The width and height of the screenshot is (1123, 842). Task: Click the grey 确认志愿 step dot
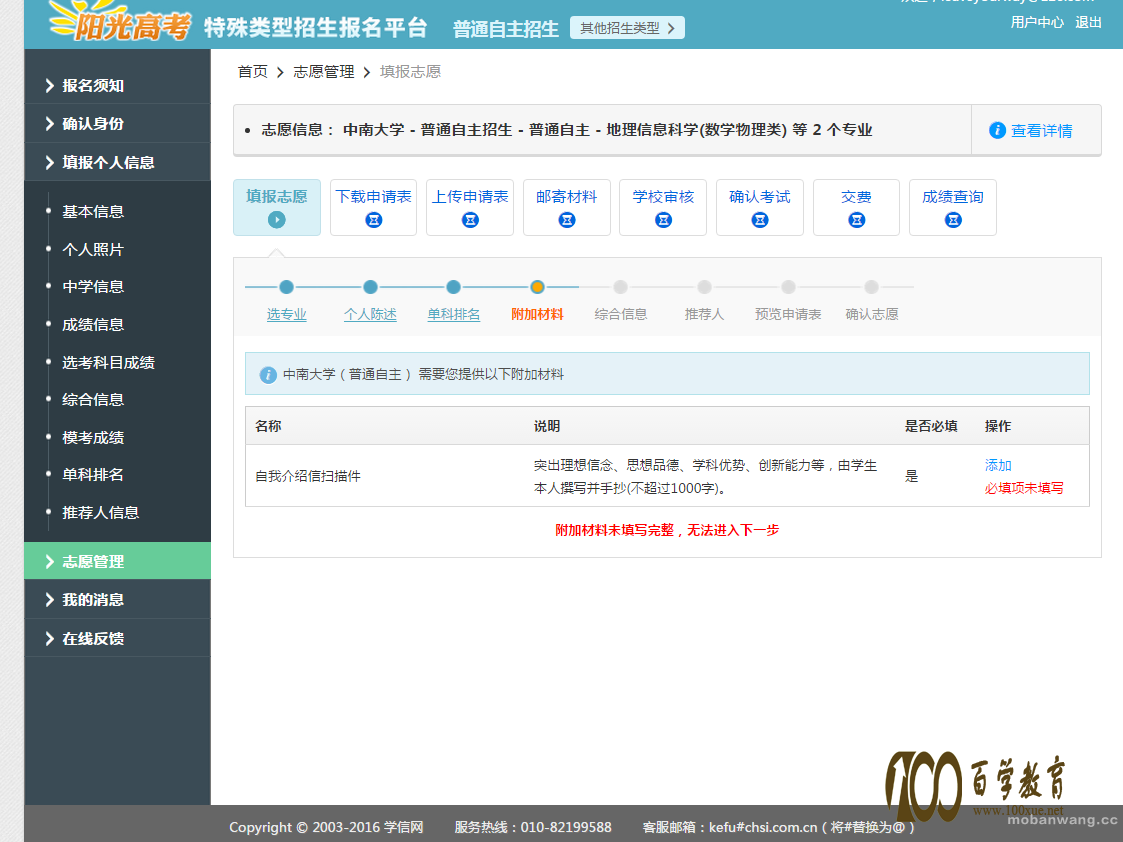(872, 287)
